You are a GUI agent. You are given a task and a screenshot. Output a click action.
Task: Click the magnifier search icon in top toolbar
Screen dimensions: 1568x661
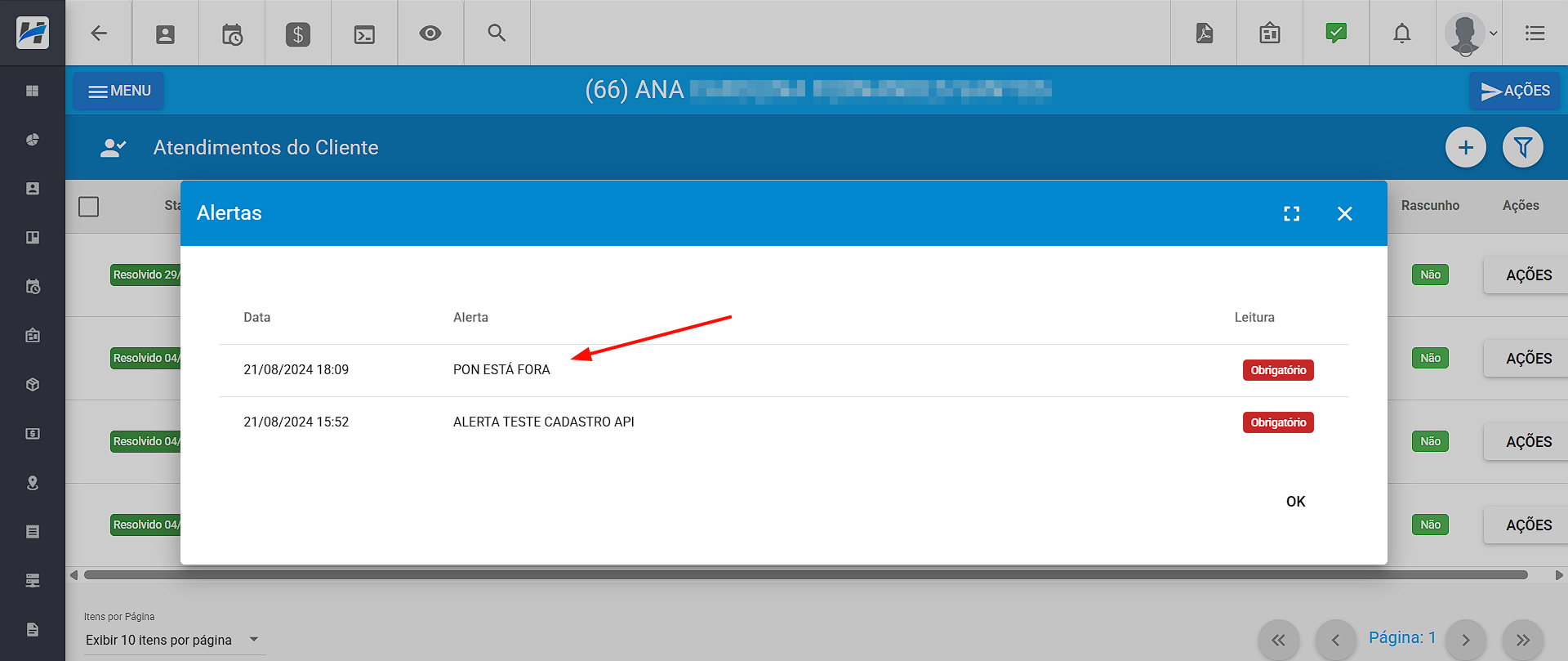(497, 33)
